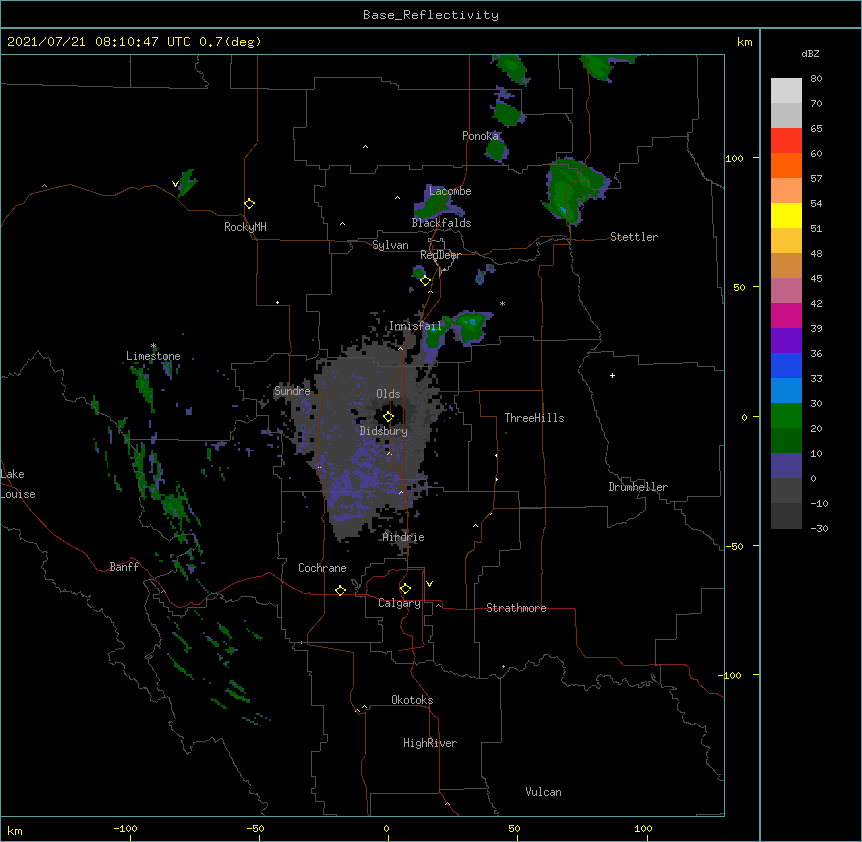Click the dBZ legend heading
The width and height of the screenshot is (862, 842).
(x=810, y=54)
